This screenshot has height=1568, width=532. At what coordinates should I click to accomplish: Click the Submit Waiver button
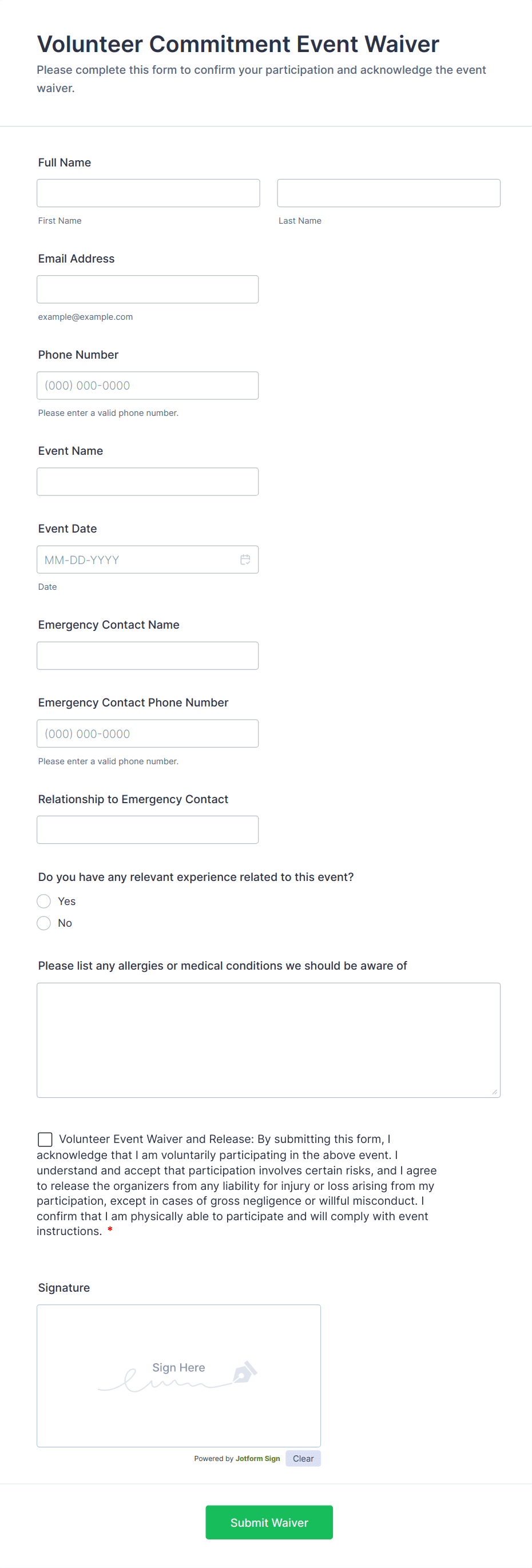(269, 1522)
